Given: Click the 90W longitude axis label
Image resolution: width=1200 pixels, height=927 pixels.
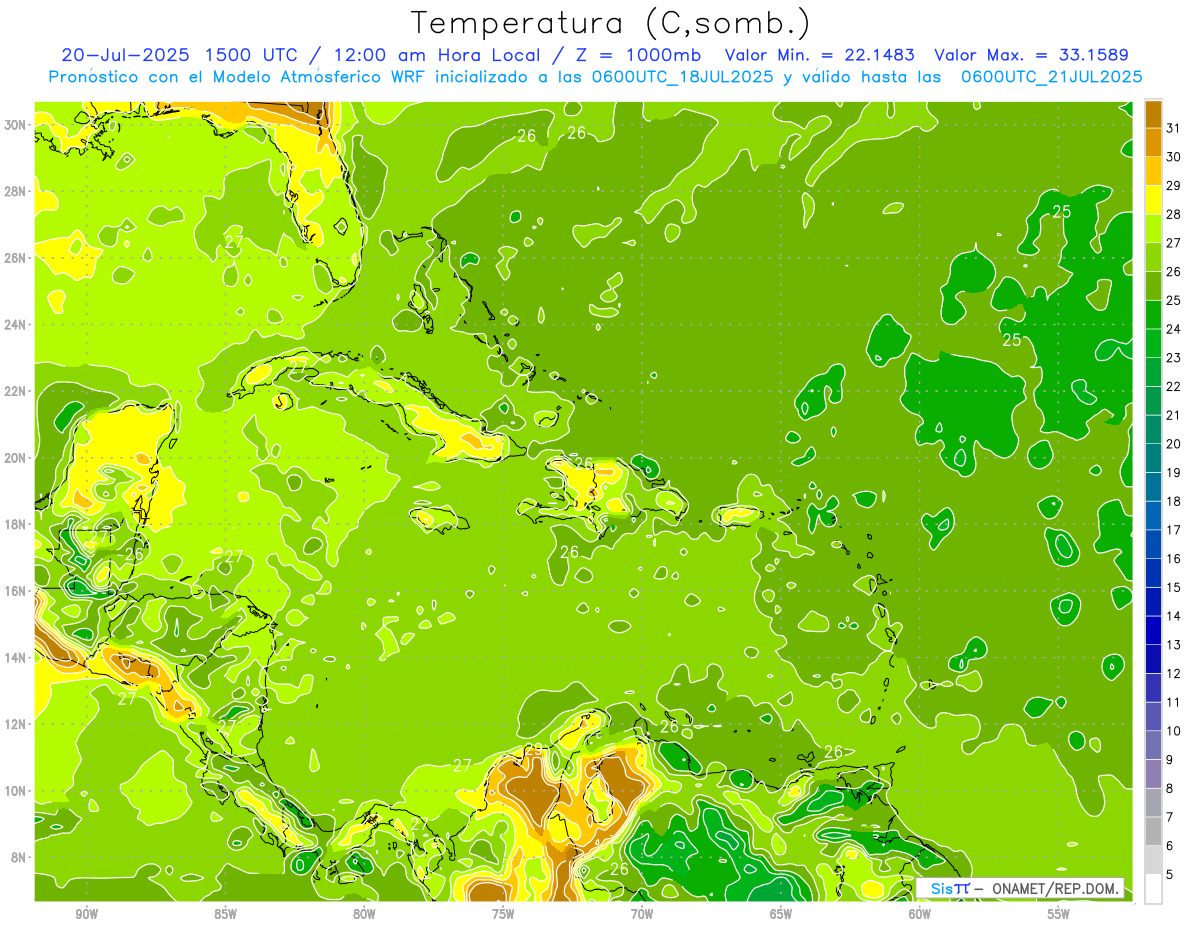Looking at the screenshot, I should click(87, 914).
